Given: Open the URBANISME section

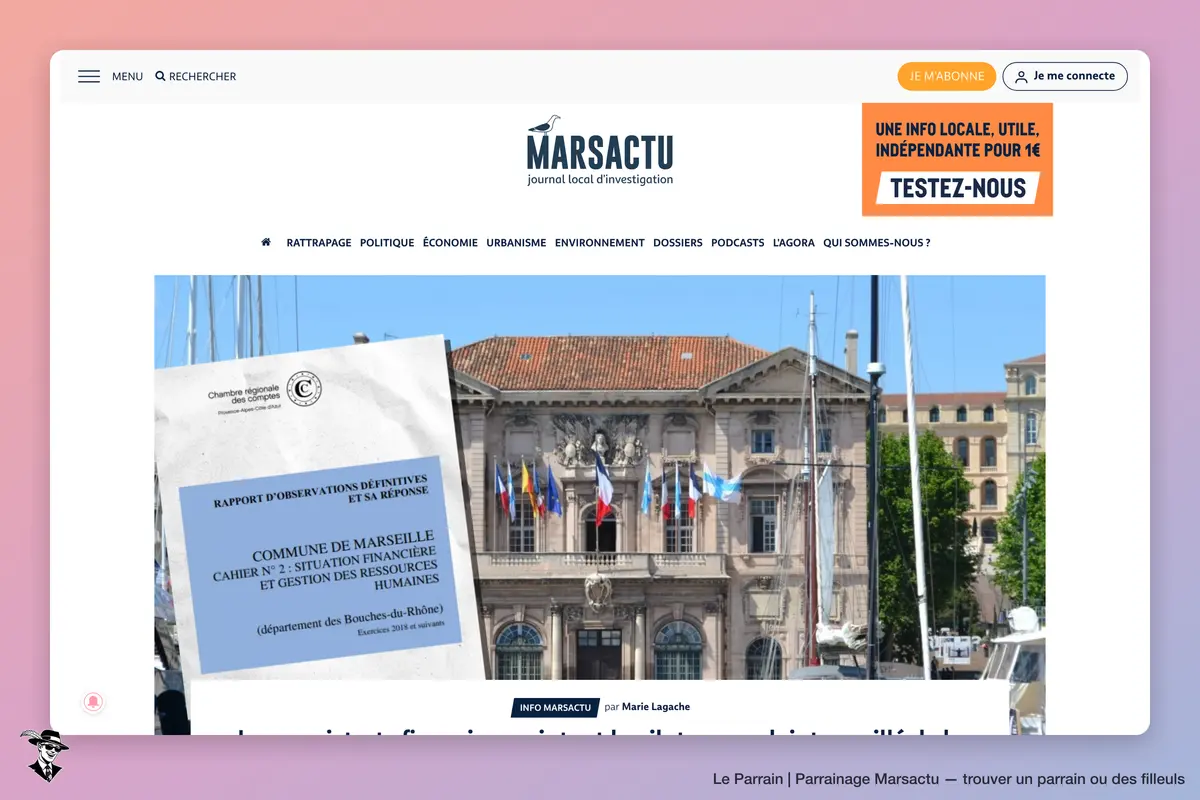Looking at the screenshot, I should (x=516, y=243).
